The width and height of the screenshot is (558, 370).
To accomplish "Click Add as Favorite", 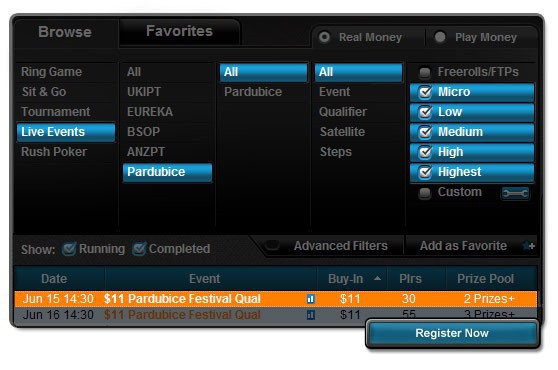I will 463,246.
